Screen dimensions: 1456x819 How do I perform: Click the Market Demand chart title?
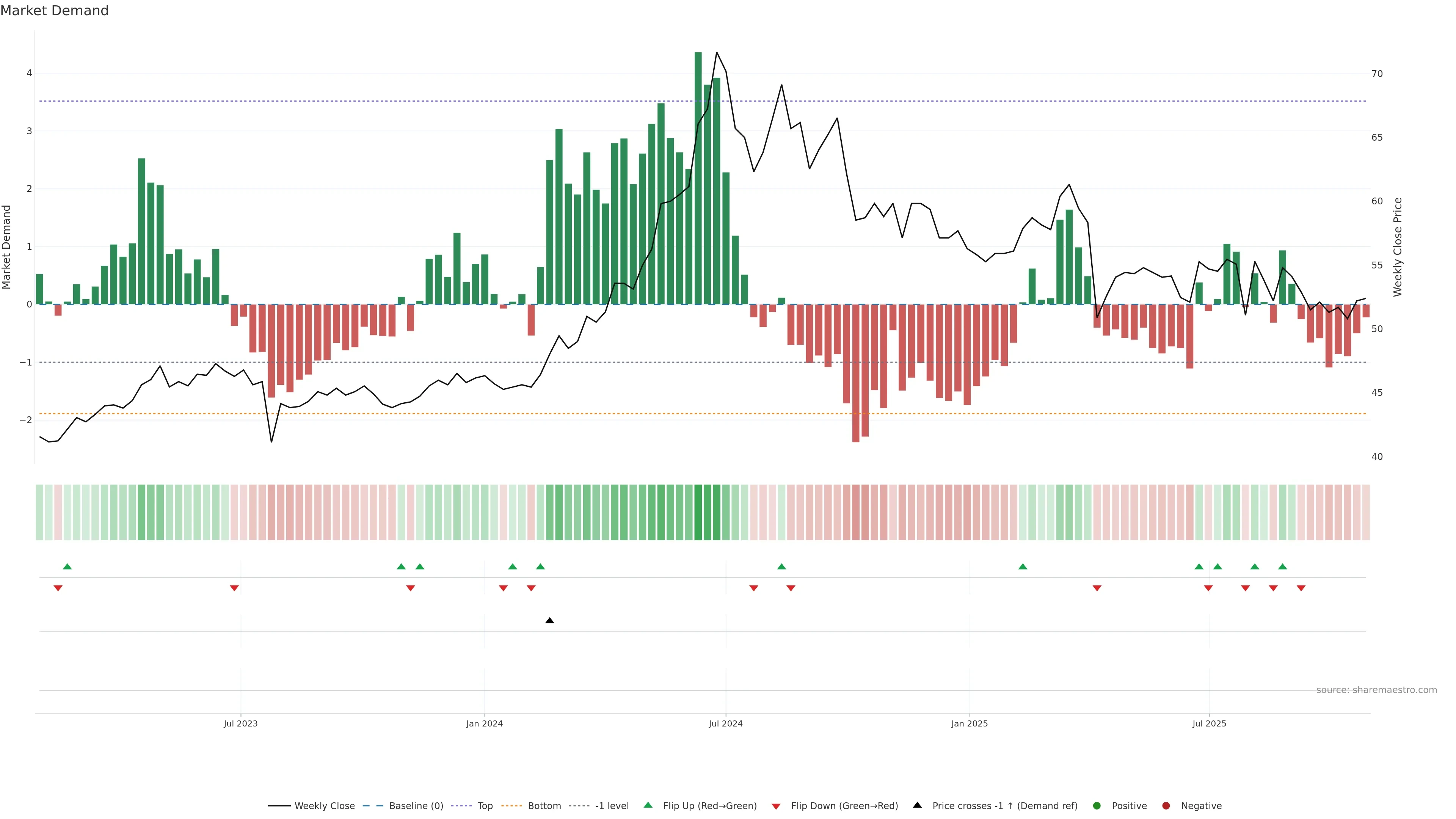pos(54,11)
